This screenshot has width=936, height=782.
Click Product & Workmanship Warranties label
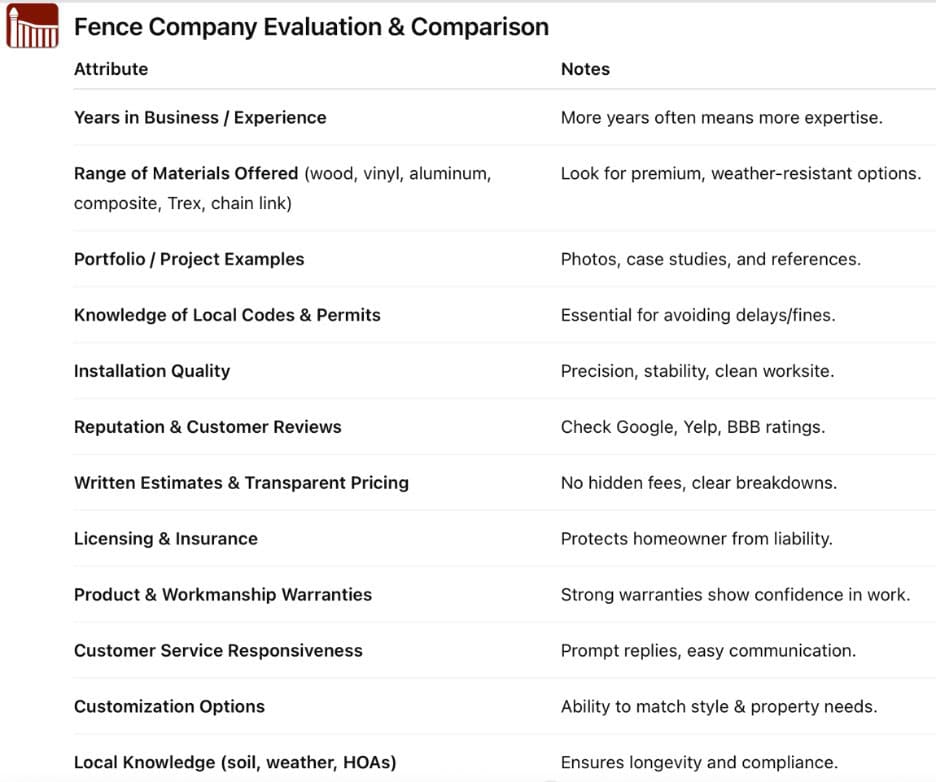click(223, 595)
